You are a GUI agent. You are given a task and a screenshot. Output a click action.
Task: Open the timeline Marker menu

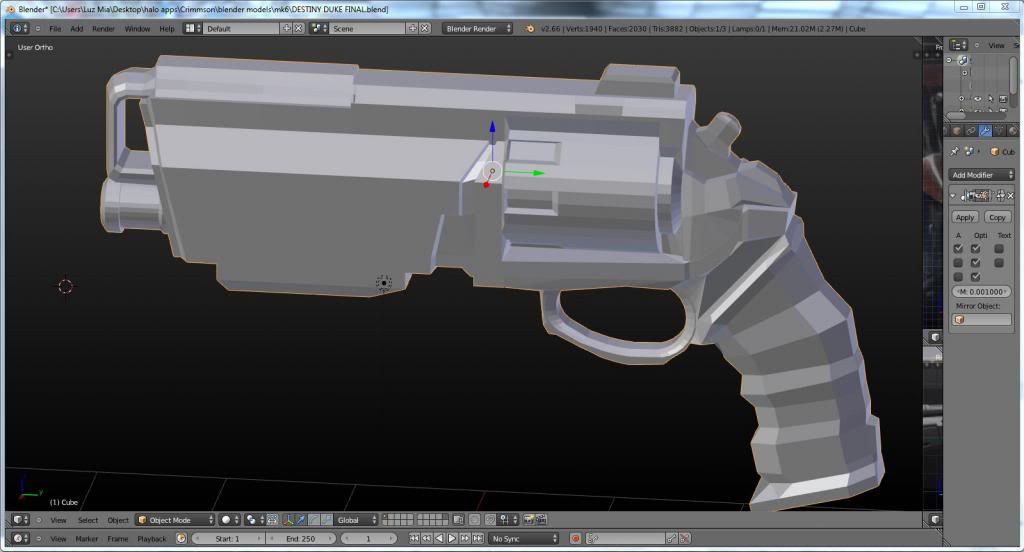pyautogui.click(x=86, y=539)
